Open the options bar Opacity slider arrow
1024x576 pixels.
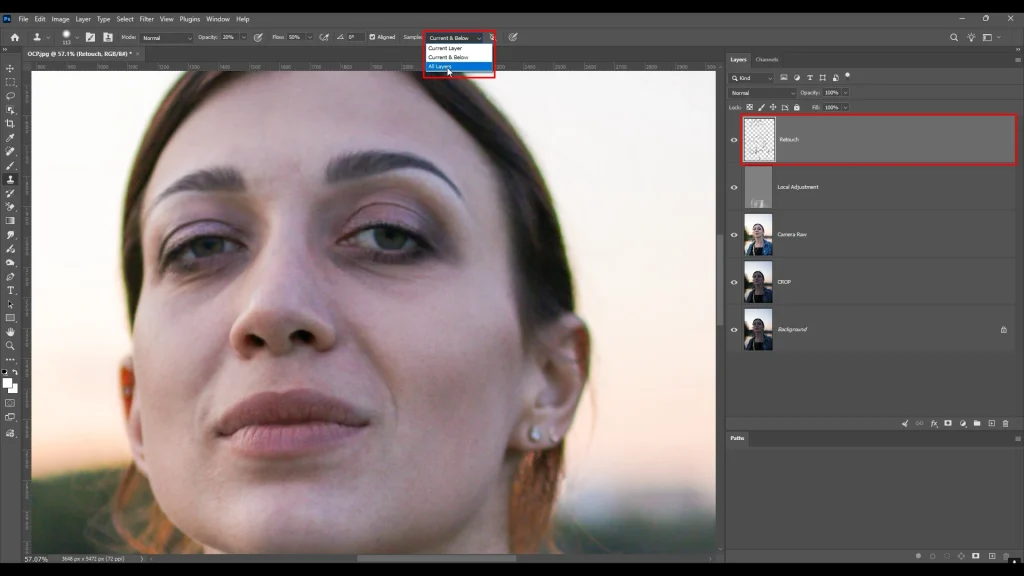click(244, 37)
